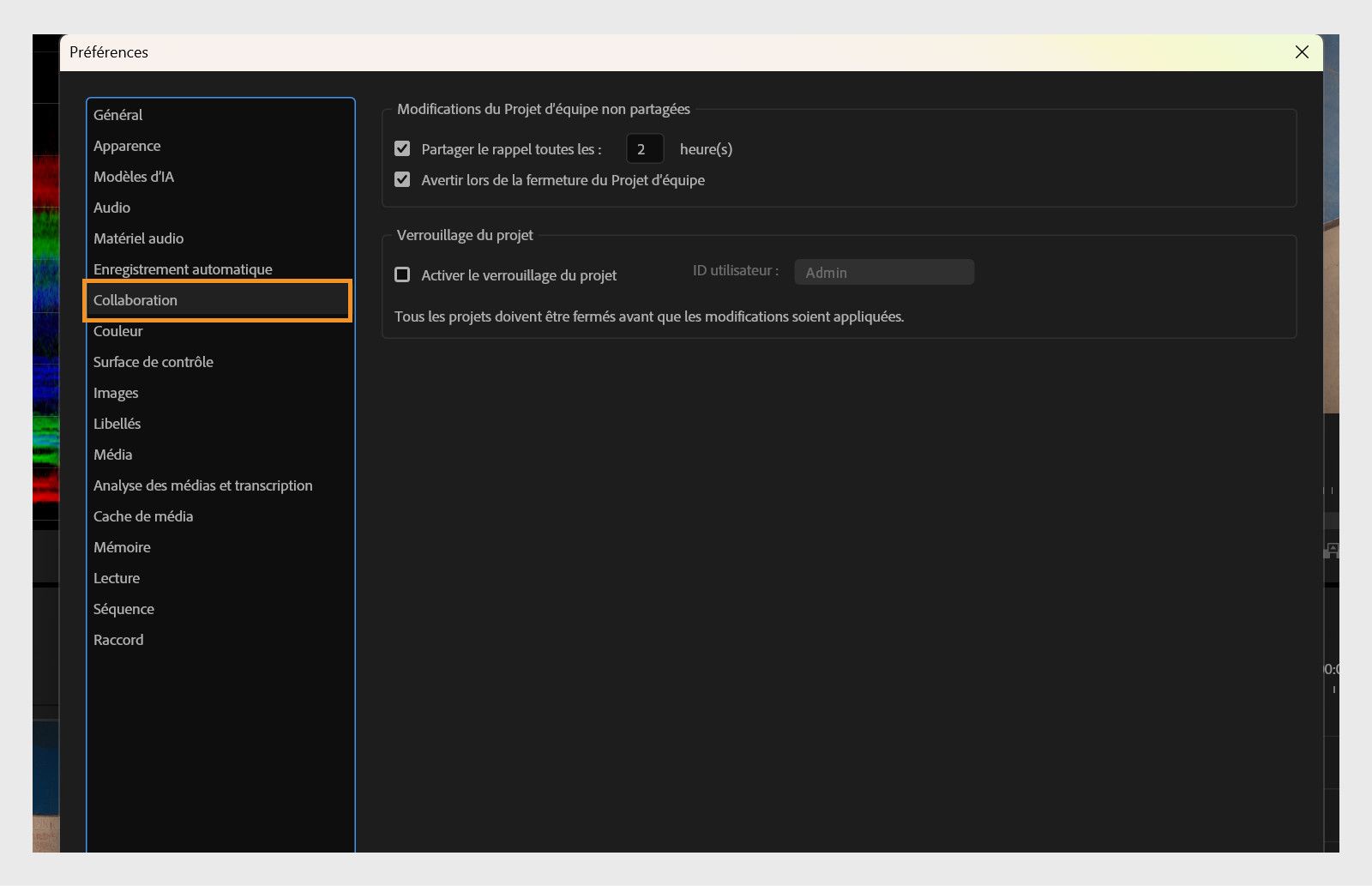Click the ID utilisateur label
Image resolution: width=1372 pixels, height=886 pixels.
[736, 270]
